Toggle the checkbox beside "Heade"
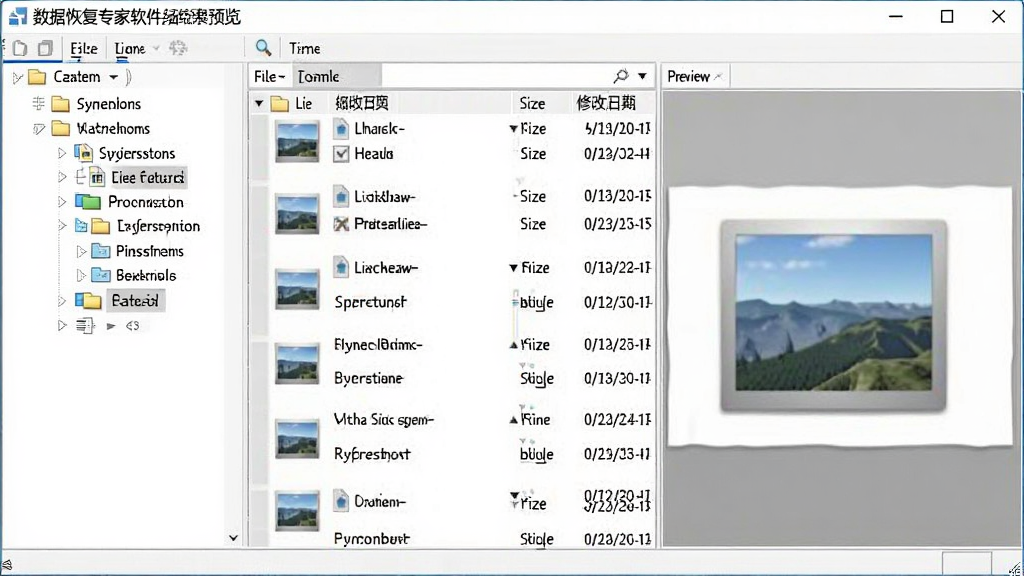 pos(341,154)
